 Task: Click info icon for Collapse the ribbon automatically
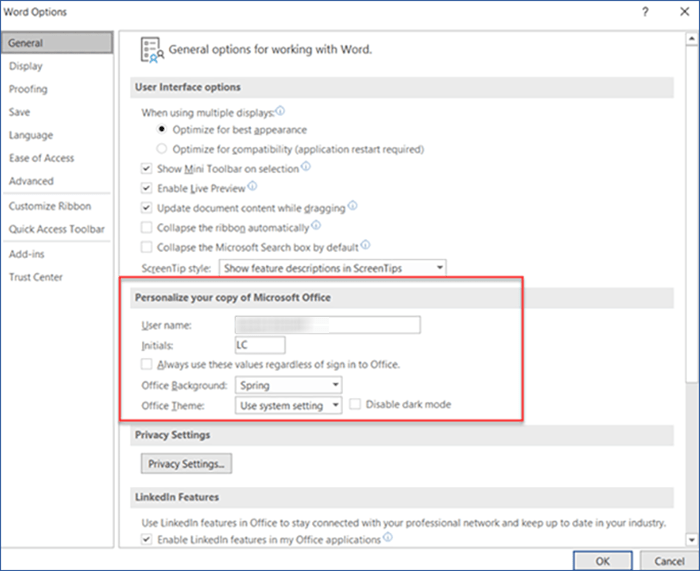coord(316,225)
